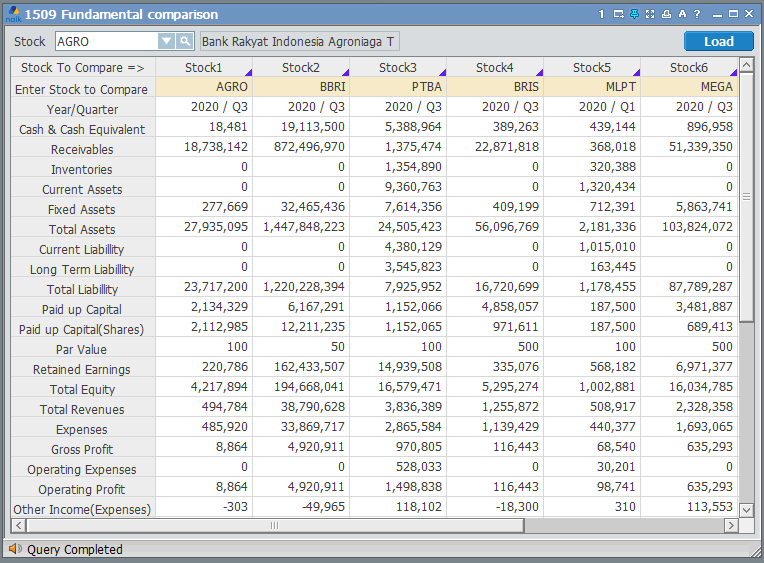Click the horizontal scrollbar right arrow
Screen dimensions: 764x563
click(x=731, y=525)
